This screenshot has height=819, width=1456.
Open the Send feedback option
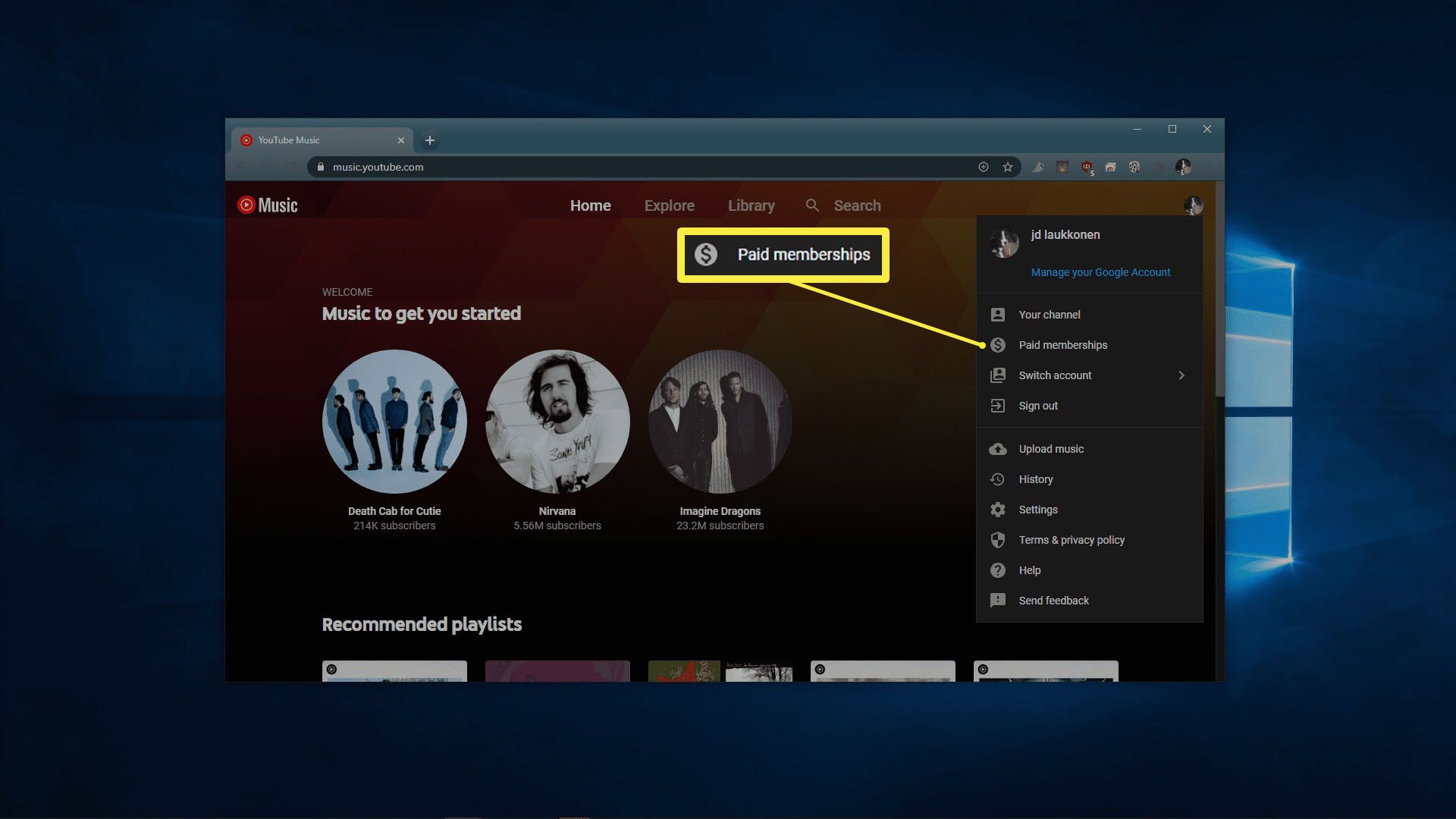tap(1054, 600)
